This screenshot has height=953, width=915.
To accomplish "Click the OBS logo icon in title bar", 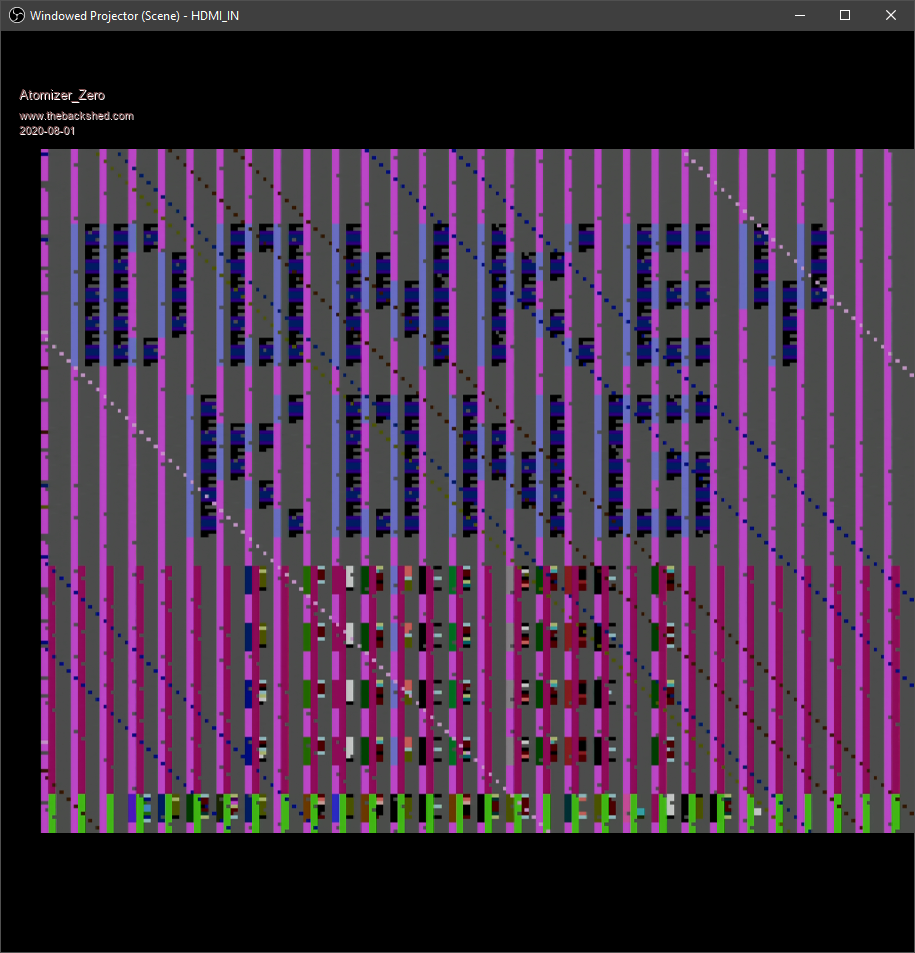I will [16, 15].
